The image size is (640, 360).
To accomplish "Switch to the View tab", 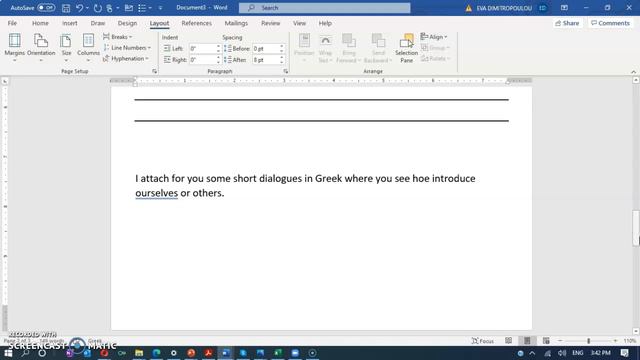I will [299, 23].
